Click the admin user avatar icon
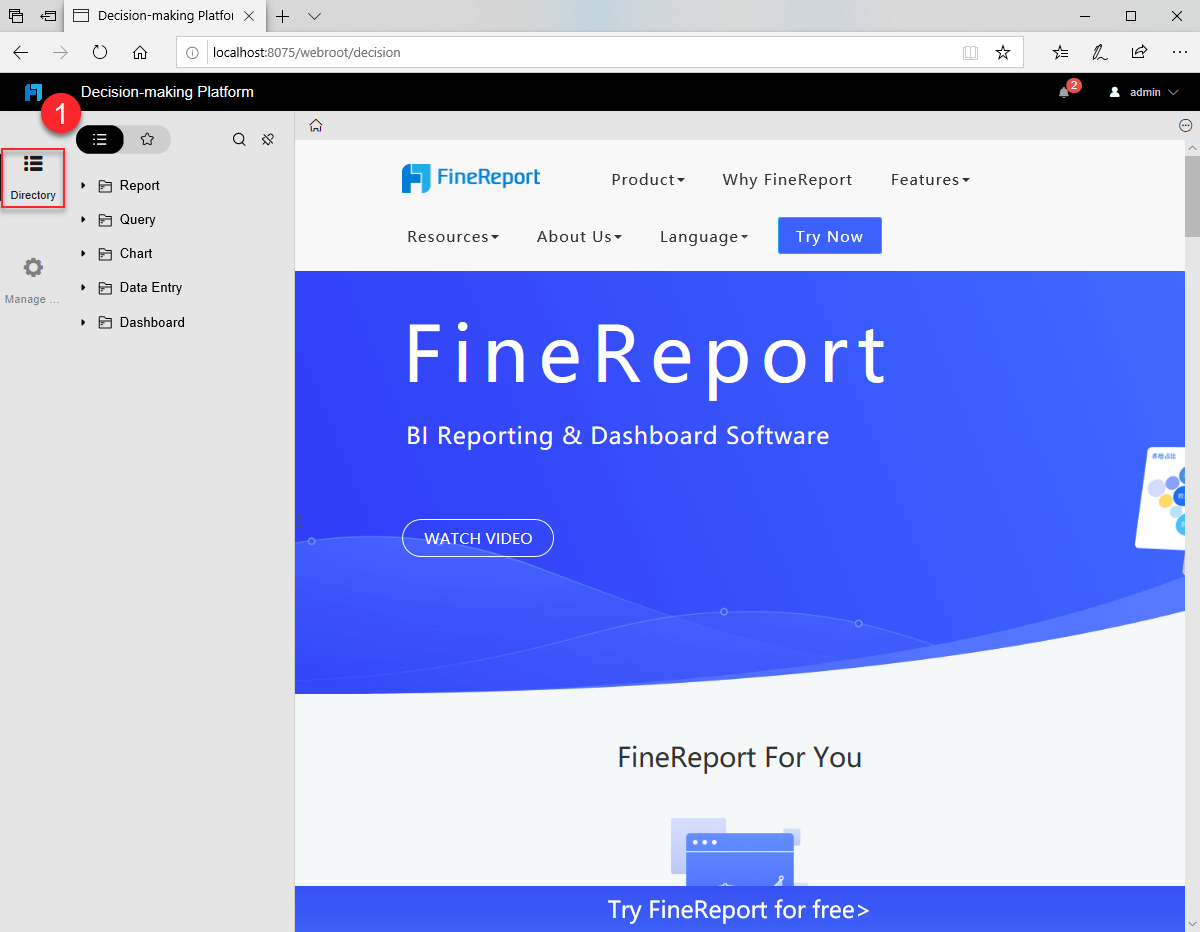The image size is (1200, 932). pyautogui.click(x=1114, y=91)
